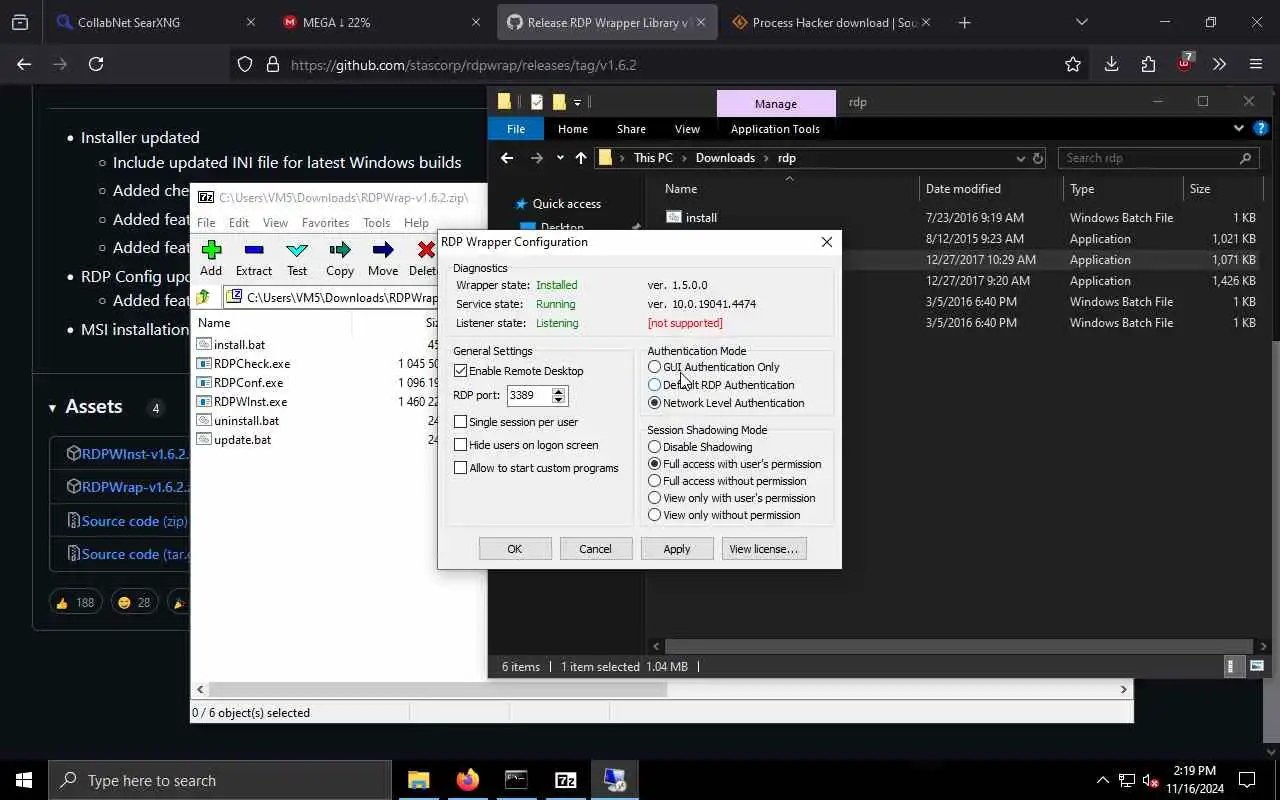Open the Explorer address history dropdown

(1020, 158)
